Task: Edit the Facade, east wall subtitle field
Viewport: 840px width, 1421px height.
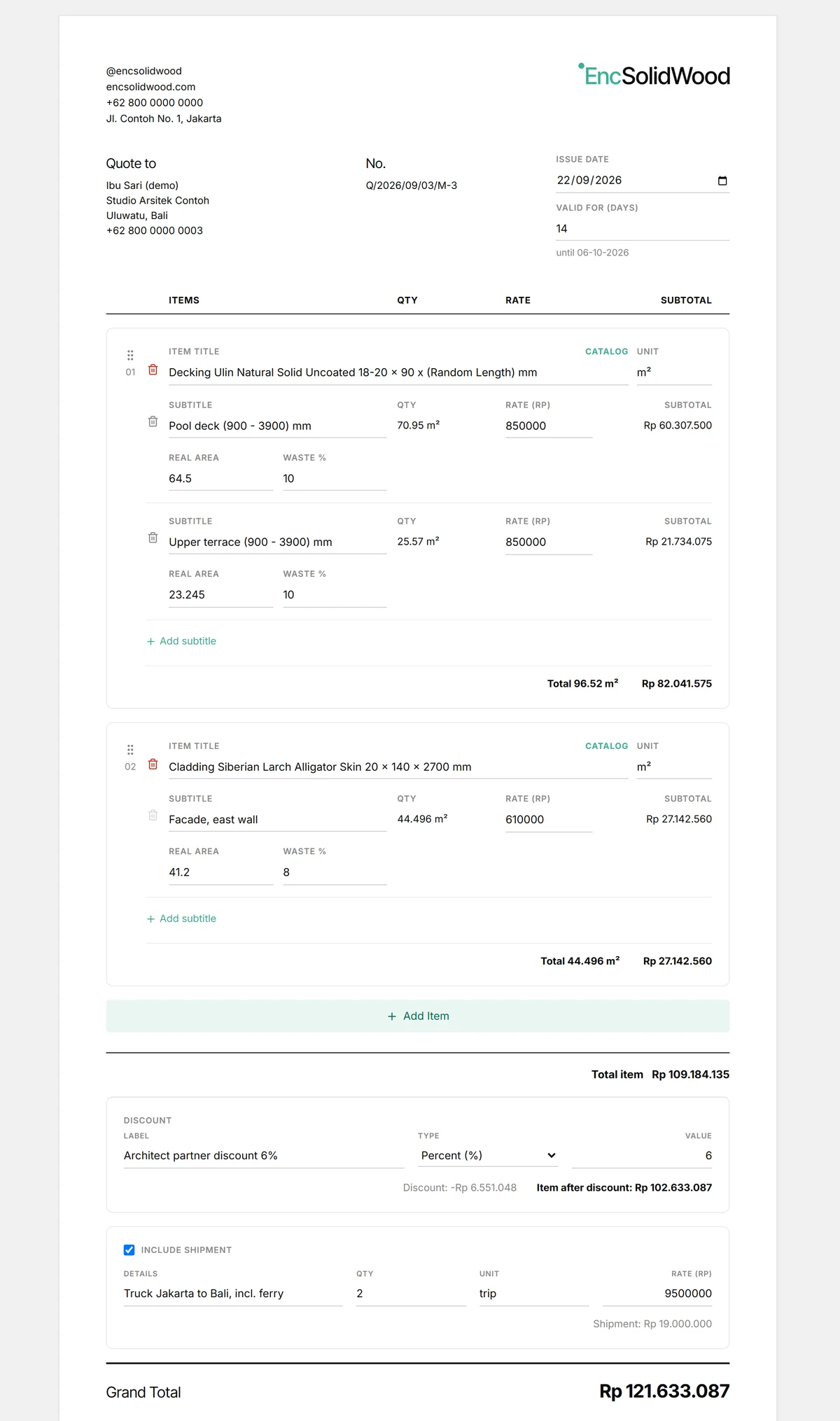Action: coord(278,820)
